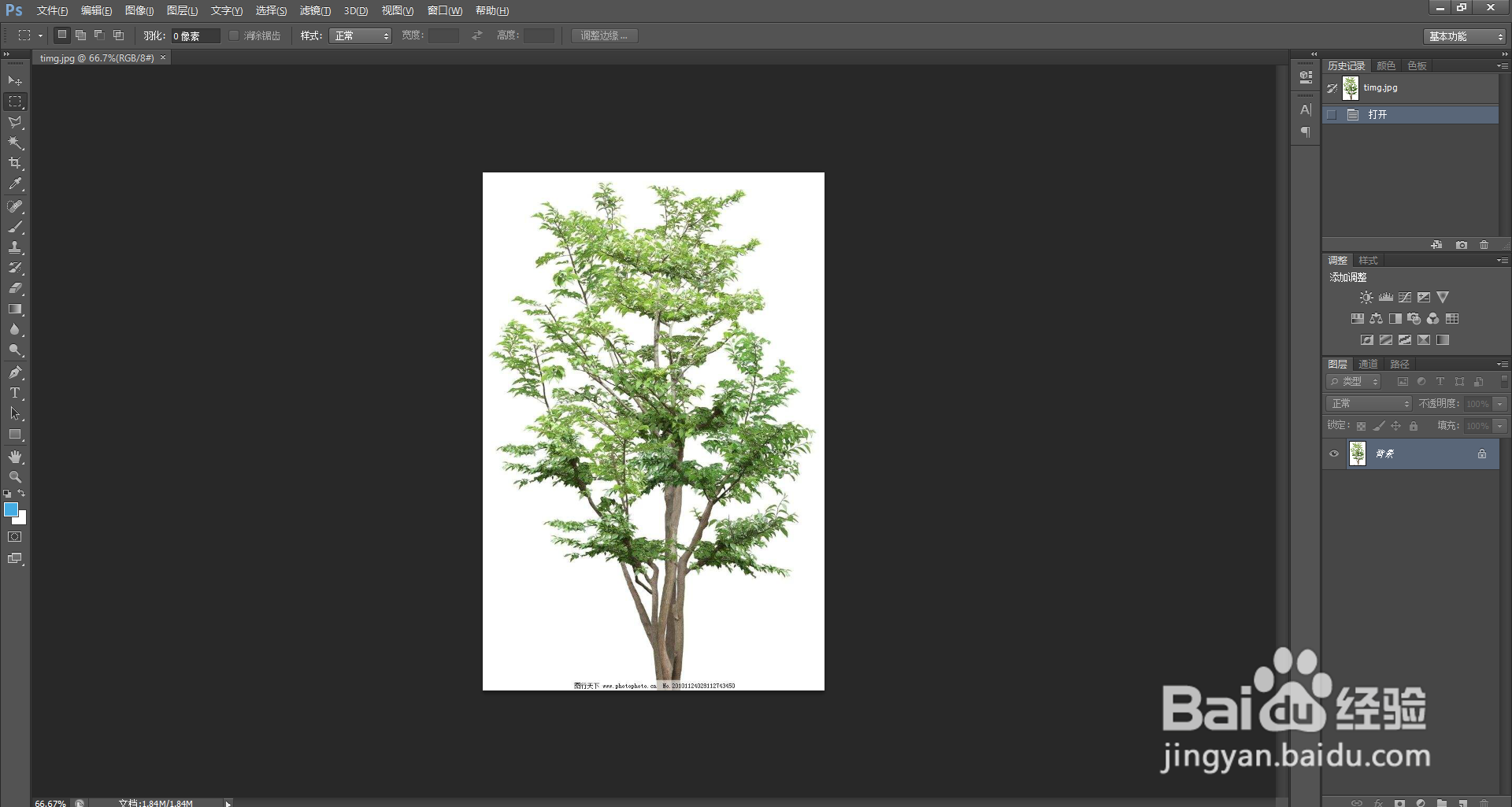Add a Curves adjustment

pyautogui.click(x=1405, y=298)
